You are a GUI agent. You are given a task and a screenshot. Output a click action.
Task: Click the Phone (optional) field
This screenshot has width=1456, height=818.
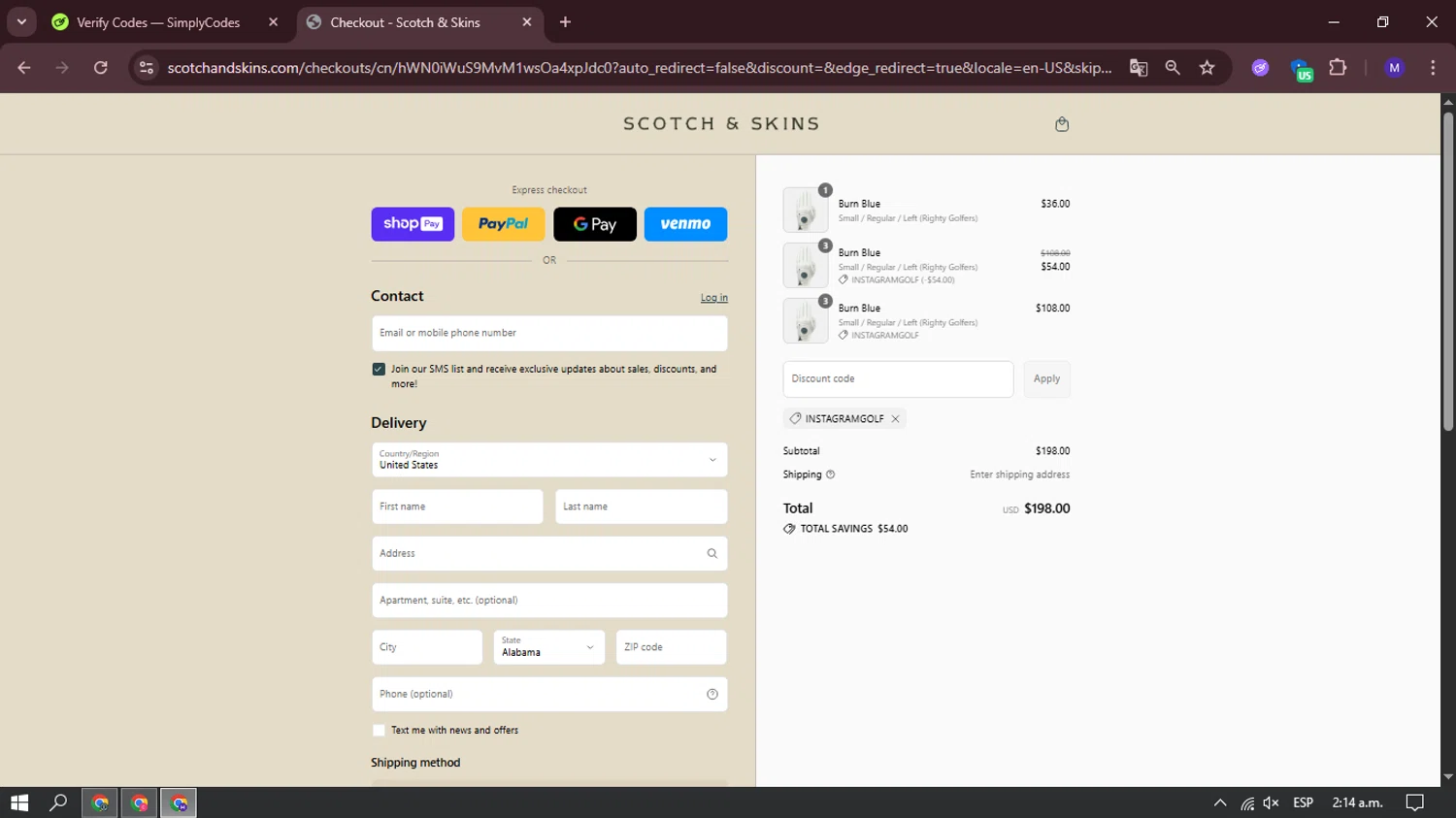tap(549, 695)
